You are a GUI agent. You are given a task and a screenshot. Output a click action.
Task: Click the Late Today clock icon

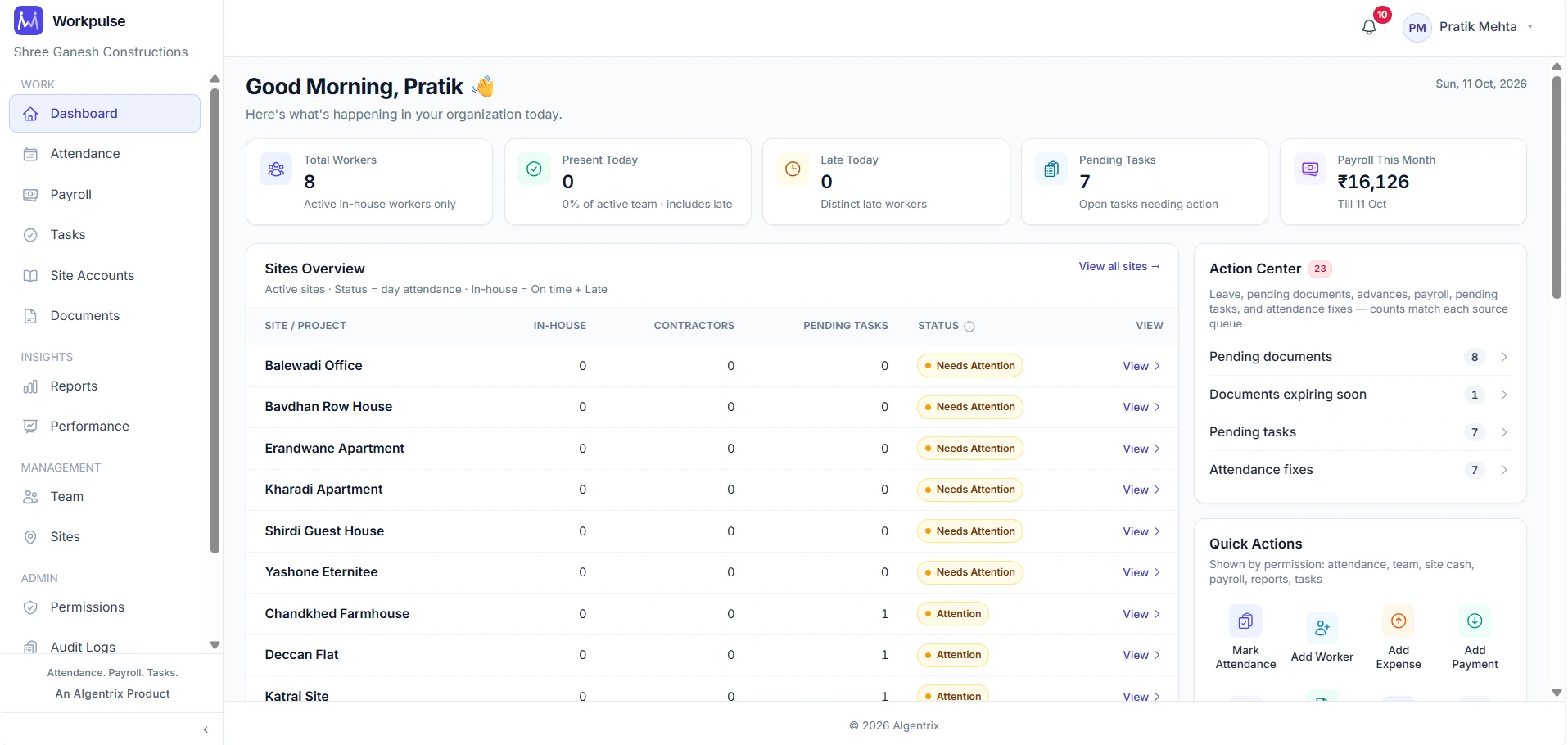pyautogui.click(x=793, y=169)
